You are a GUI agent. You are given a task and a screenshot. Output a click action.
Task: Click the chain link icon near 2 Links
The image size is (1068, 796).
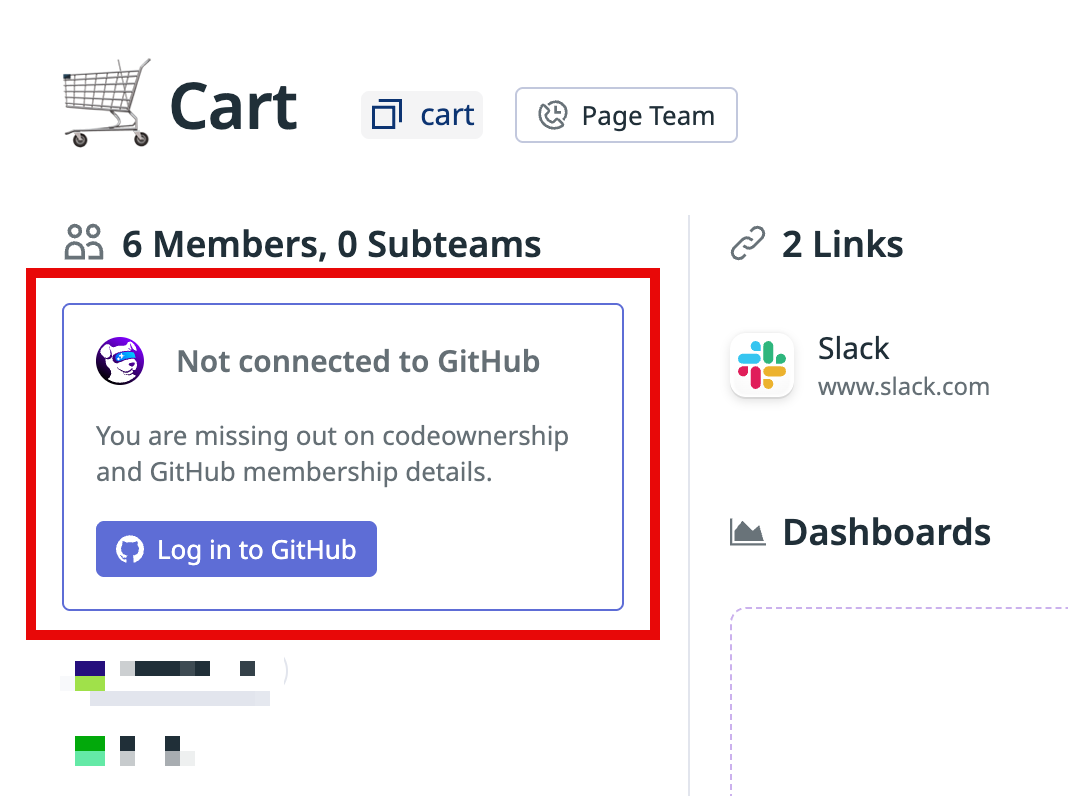pos(748,244)
